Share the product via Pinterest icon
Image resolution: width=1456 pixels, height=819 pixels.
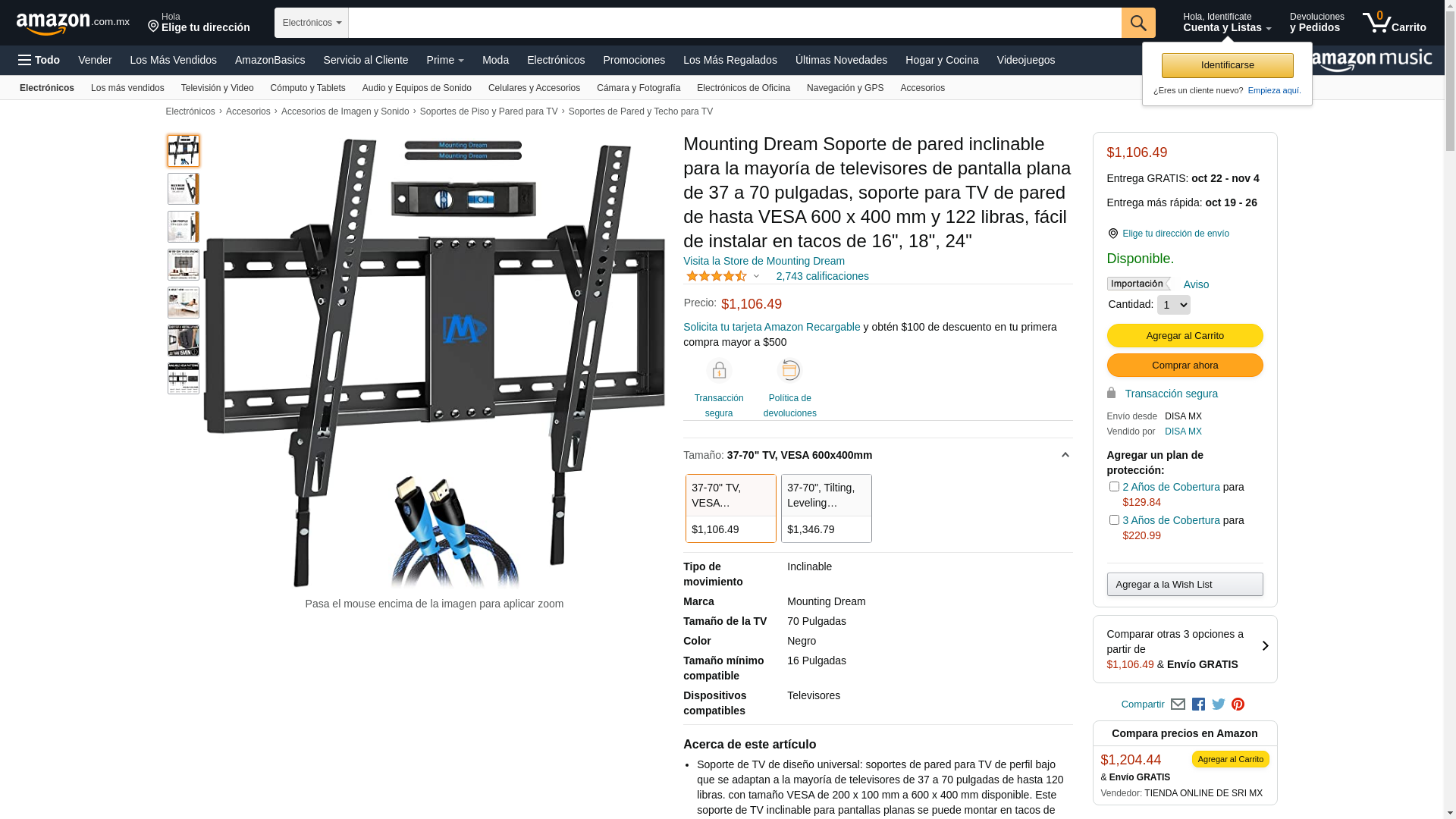pos(1238,704)
